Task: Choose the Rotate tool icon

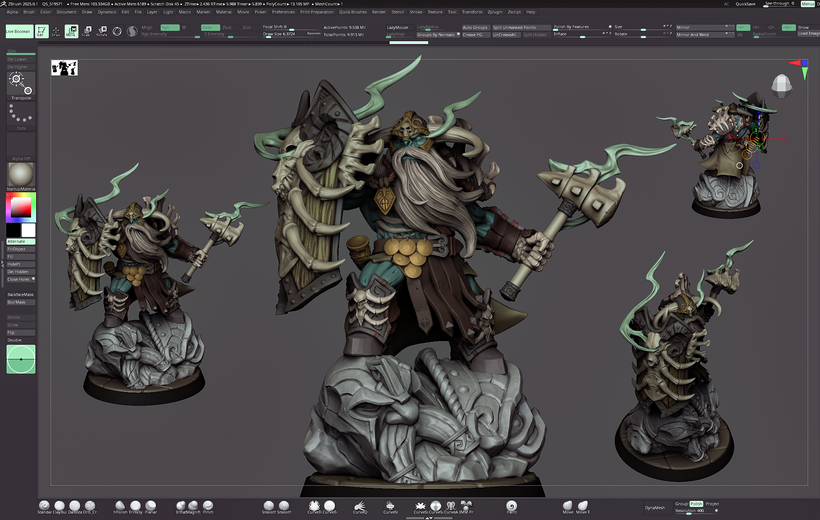Action: 102,32
